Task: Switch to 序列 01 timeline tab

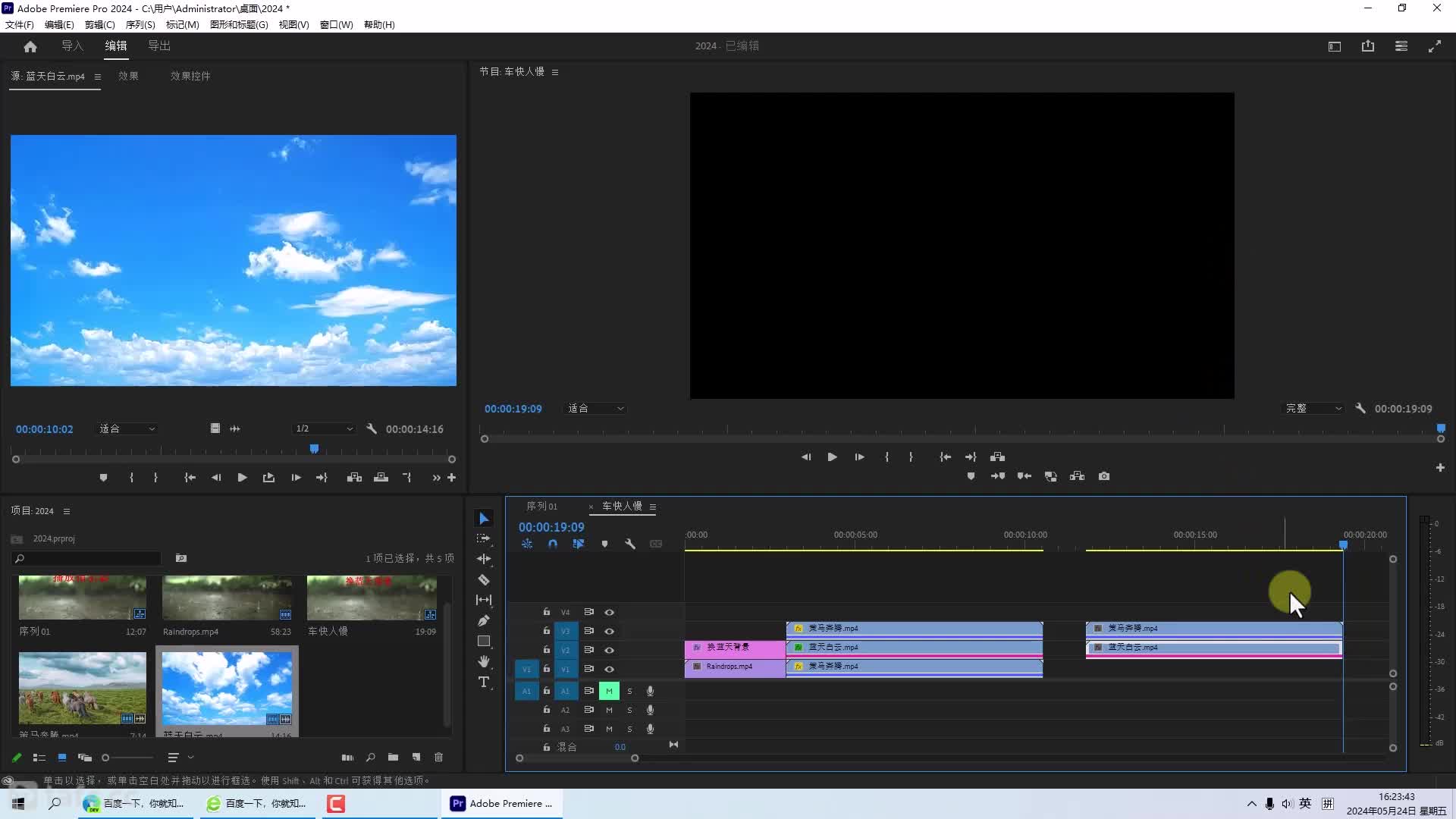Action: pyautogui.click(x=541, y=506)
